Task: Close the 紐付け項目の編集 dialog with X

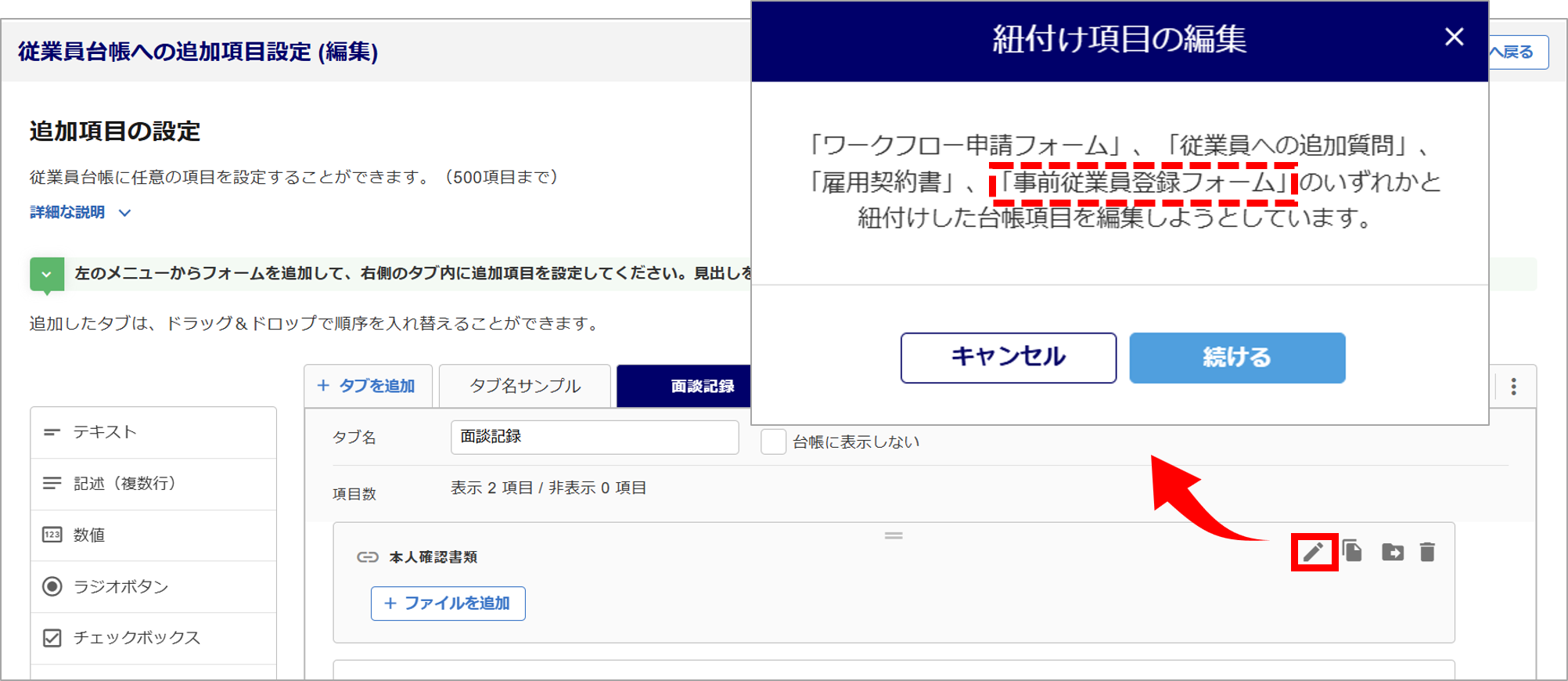Action: tap(1454, 37)
